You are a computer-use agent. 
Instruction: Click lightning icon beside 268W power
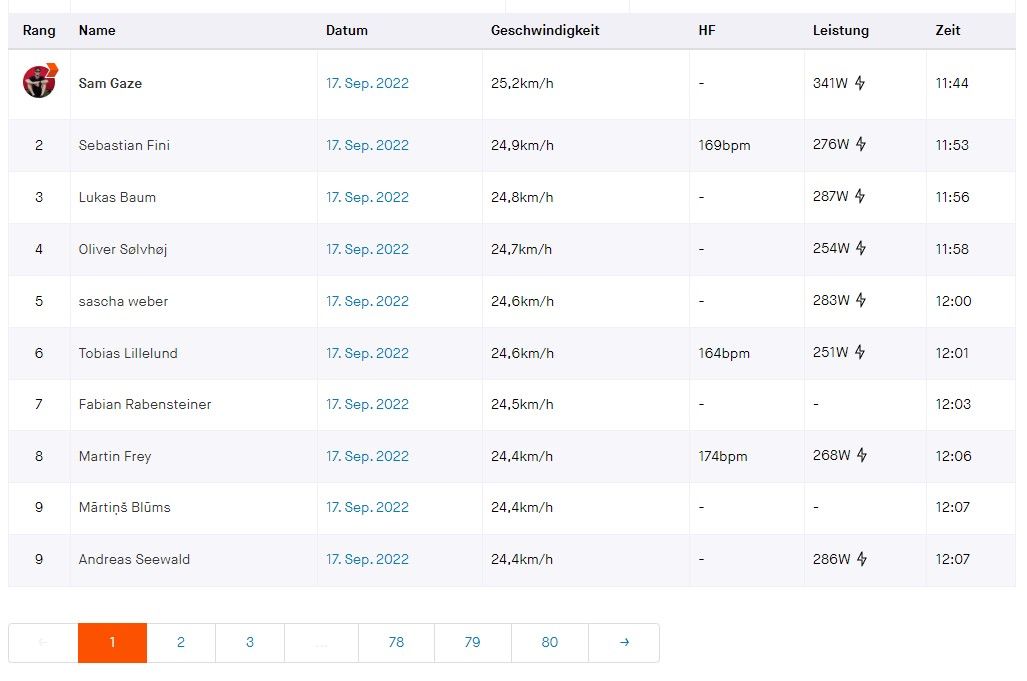coord(861,456)
